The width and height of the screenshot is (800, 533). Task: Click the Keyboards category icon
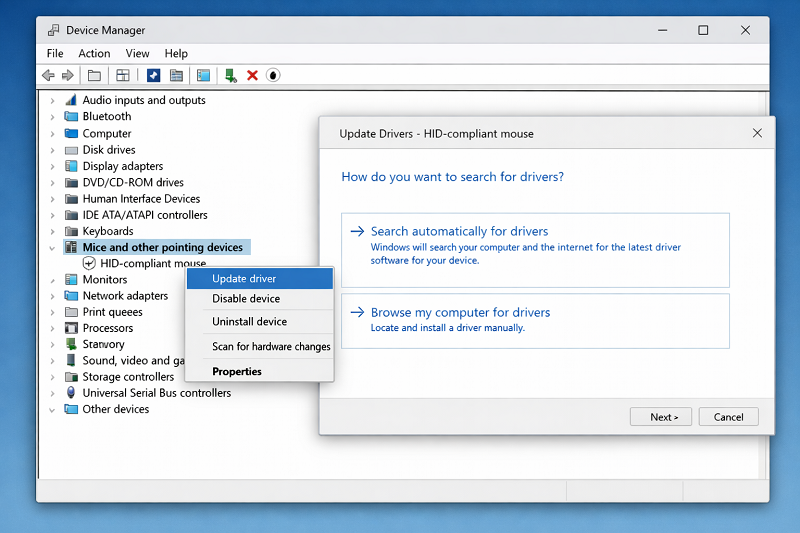(x=71, y=232)
